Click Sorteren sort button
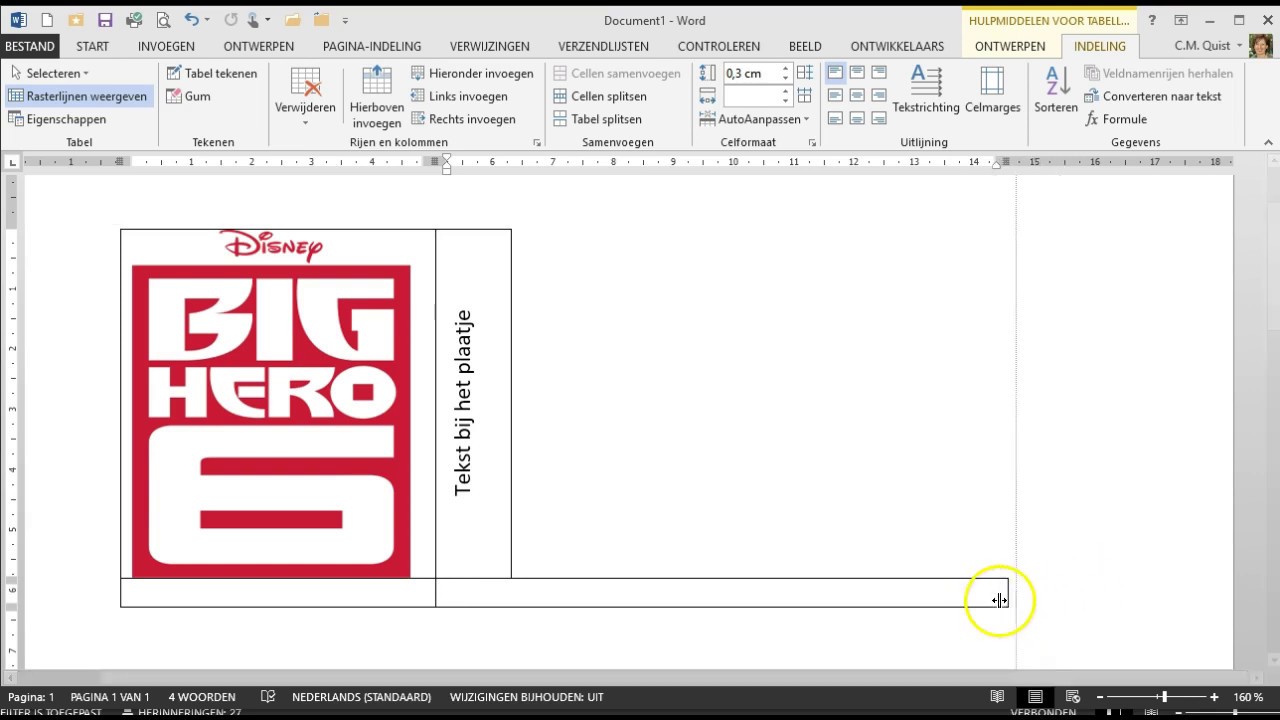 click(1056, 90)
